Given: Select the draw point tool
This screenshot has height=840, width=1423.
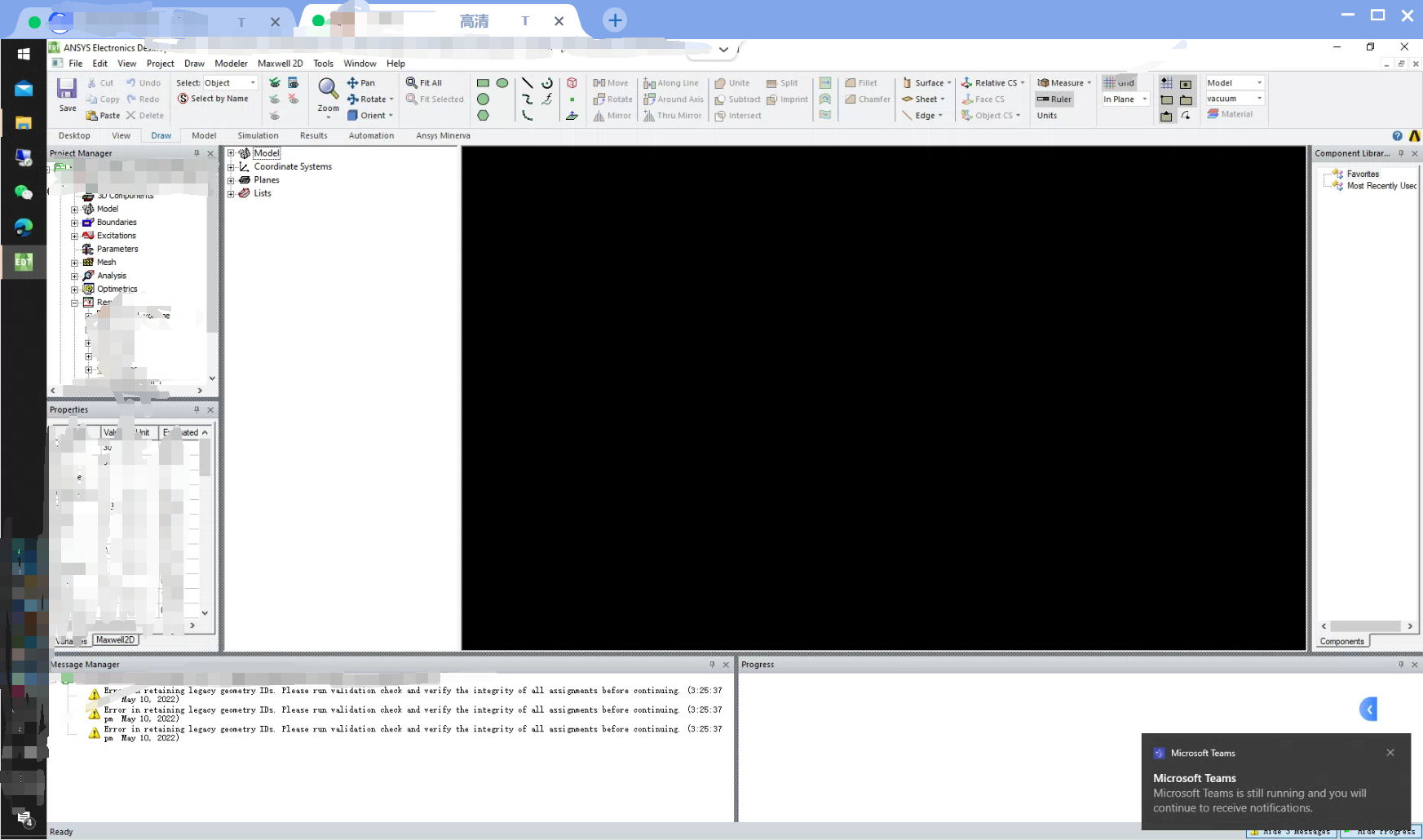Looking at the screenshot, I should pyautogui.click(x=572, y=99).
